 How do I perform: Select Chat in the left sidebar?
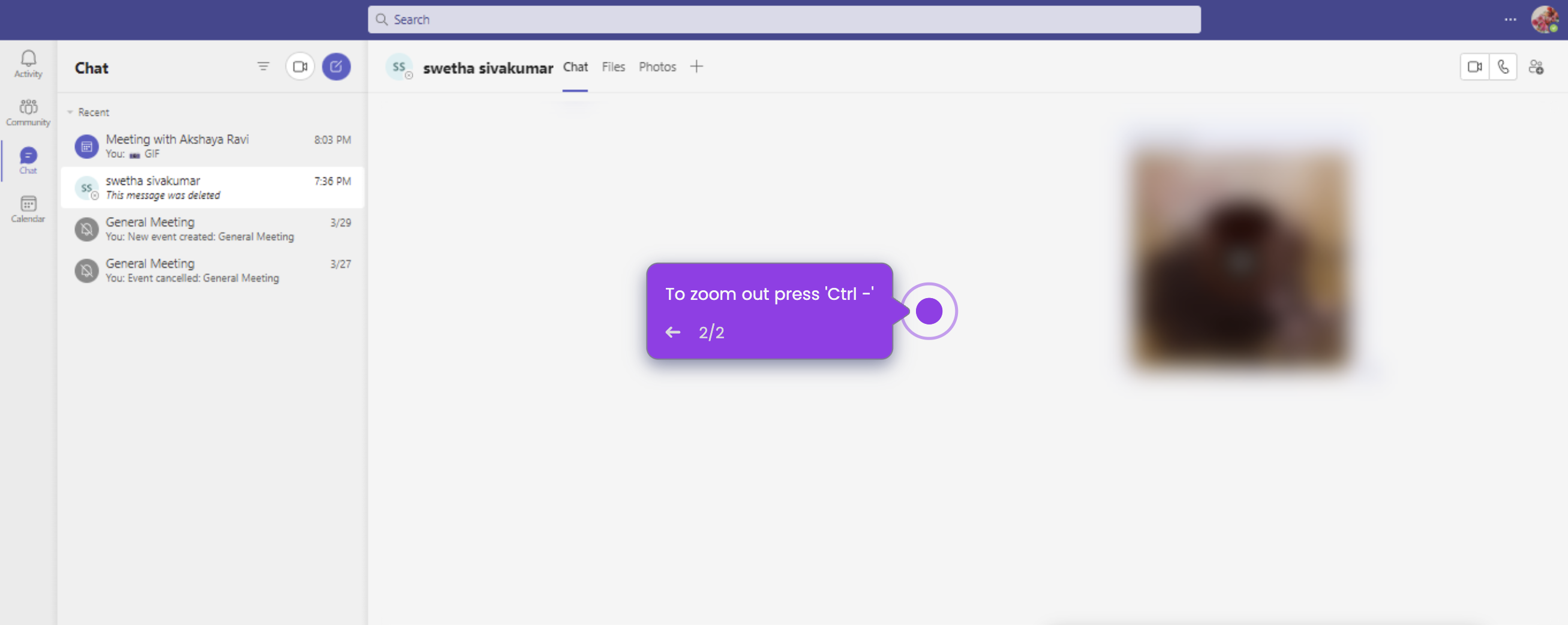[x=28, y=160]
